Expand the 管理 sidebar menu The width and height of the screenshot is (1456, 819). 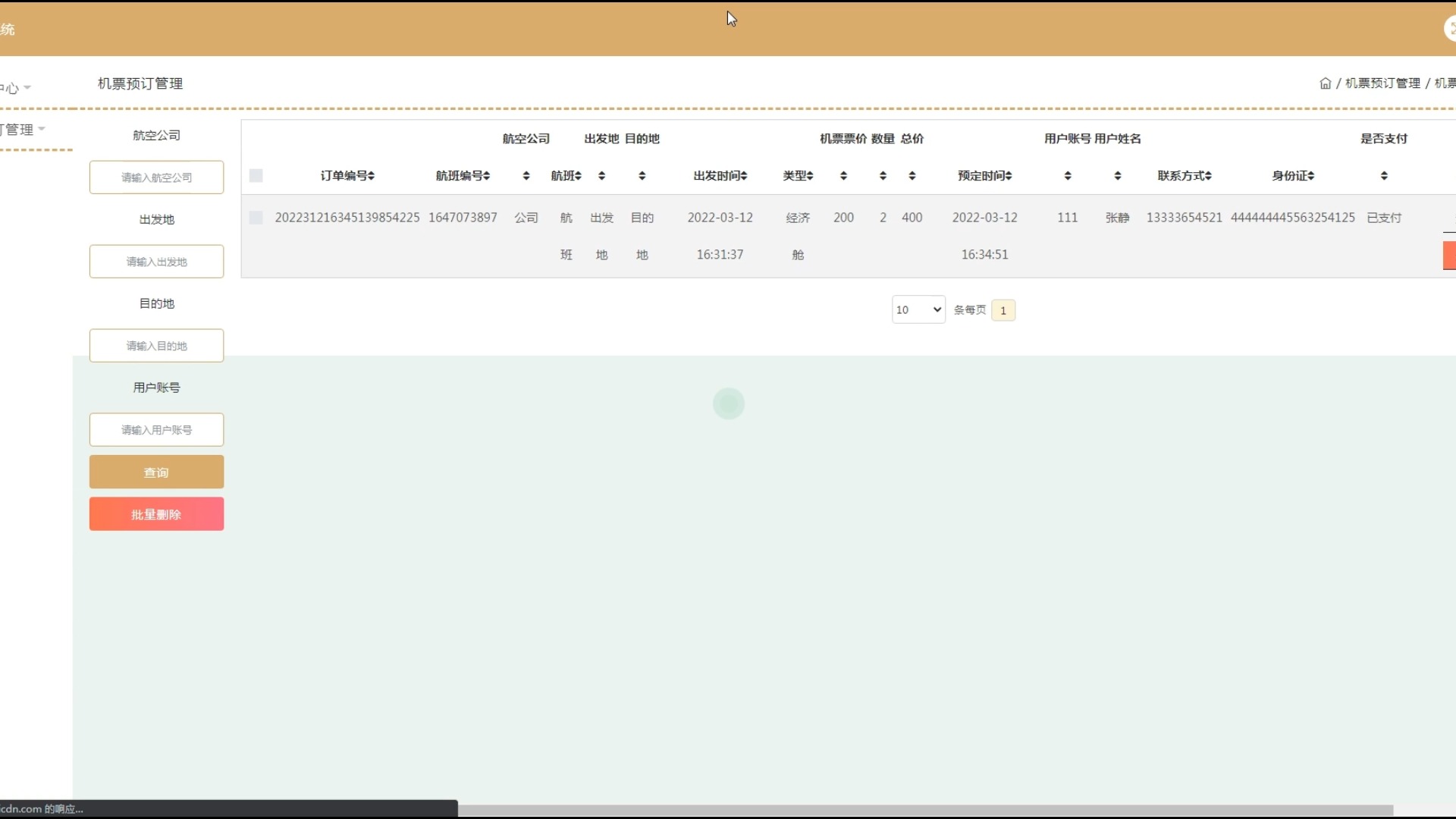coord(23,130)
